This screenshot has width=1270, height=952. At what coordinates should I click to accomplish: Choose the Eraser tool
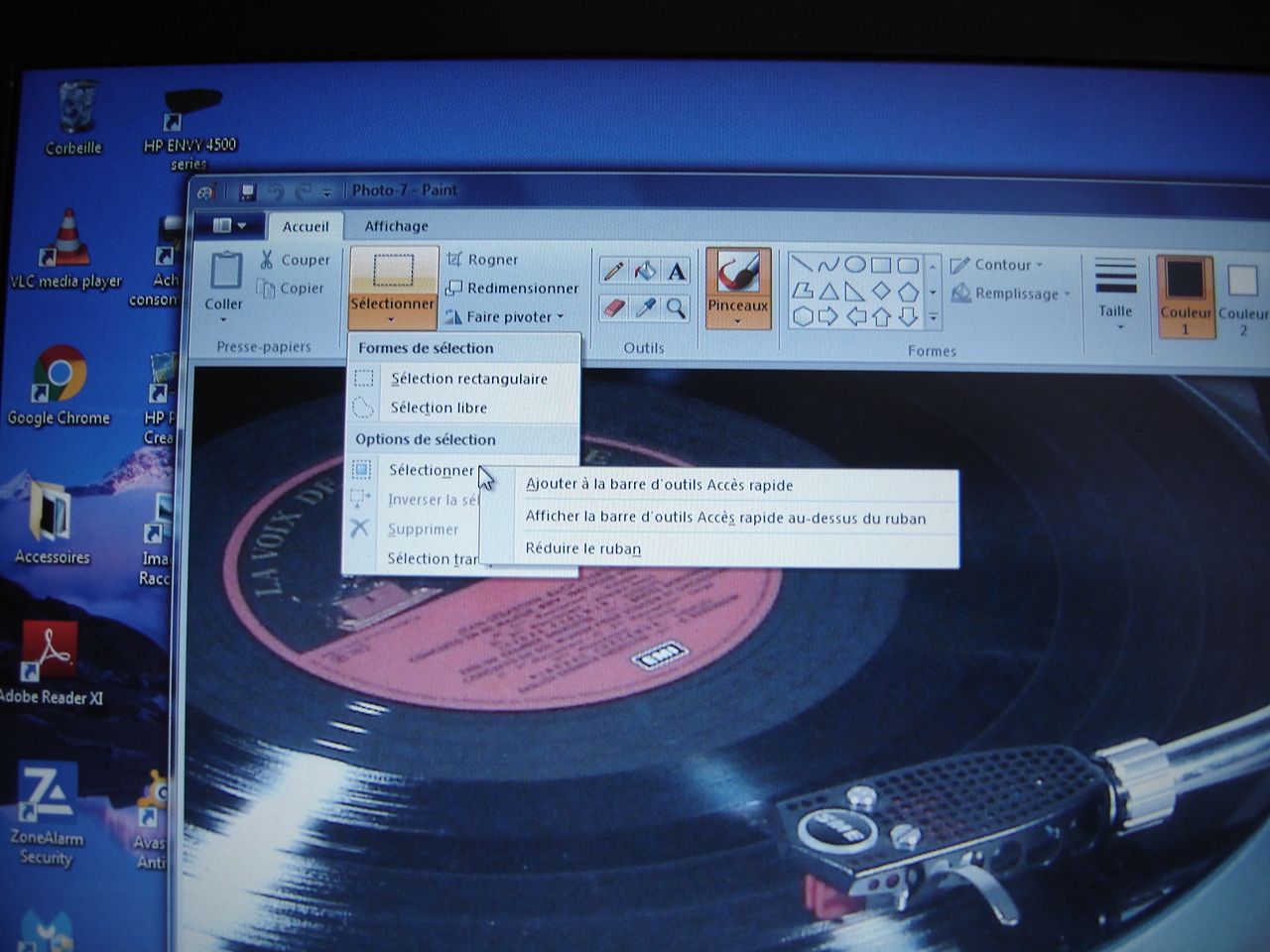click(x=613, y=308)
